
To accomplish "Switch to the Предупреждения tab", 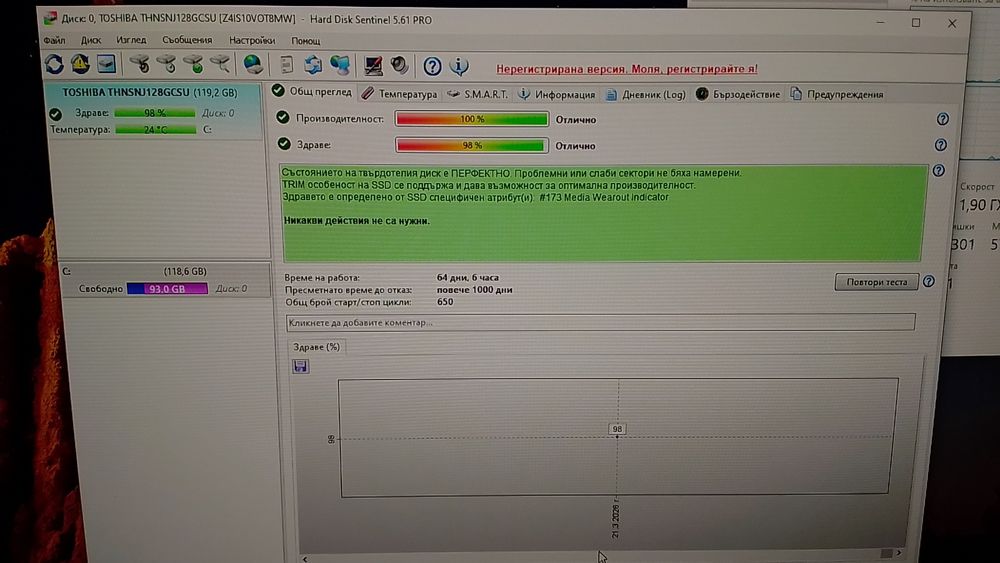I will tap(837, 94).
